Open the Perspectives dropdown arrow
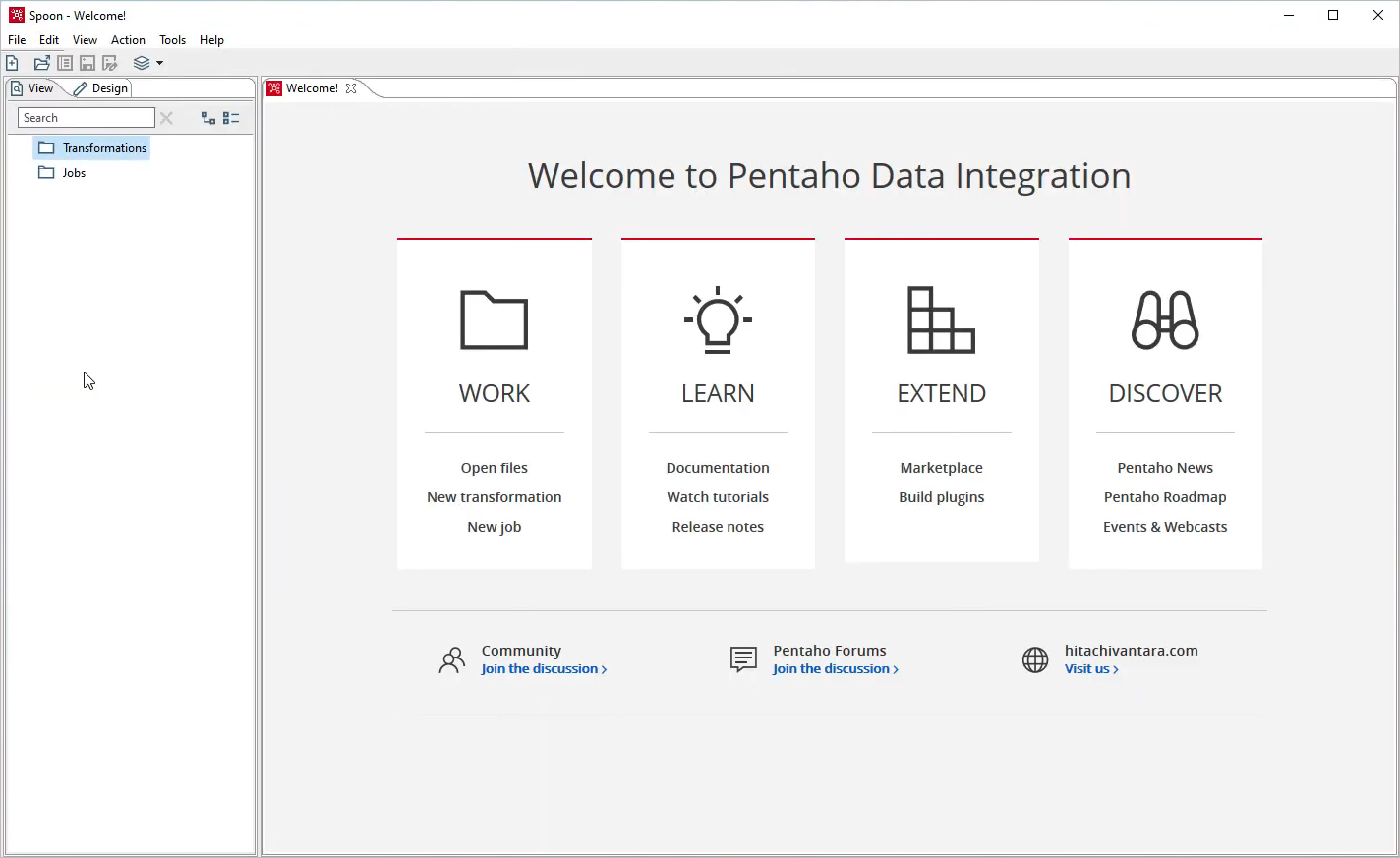The height and width of the screenshot is (858, 1400). [x=159, y=63]
